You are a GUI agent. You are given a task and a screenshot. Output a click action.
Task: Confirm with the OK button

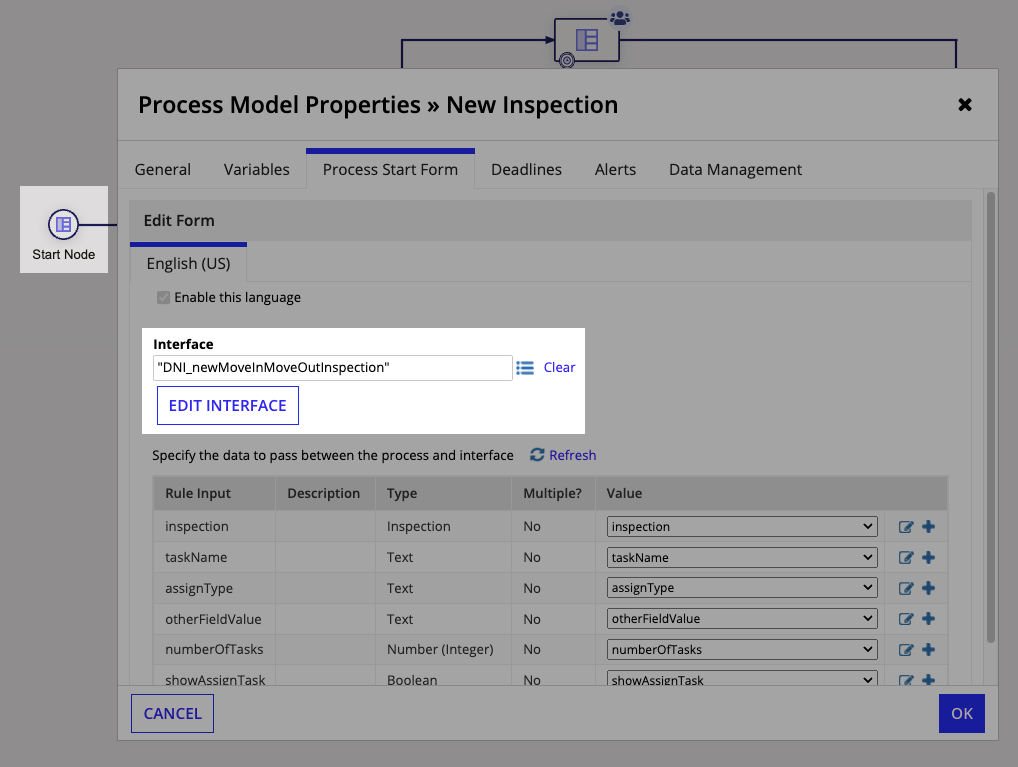tap(962, 713)
